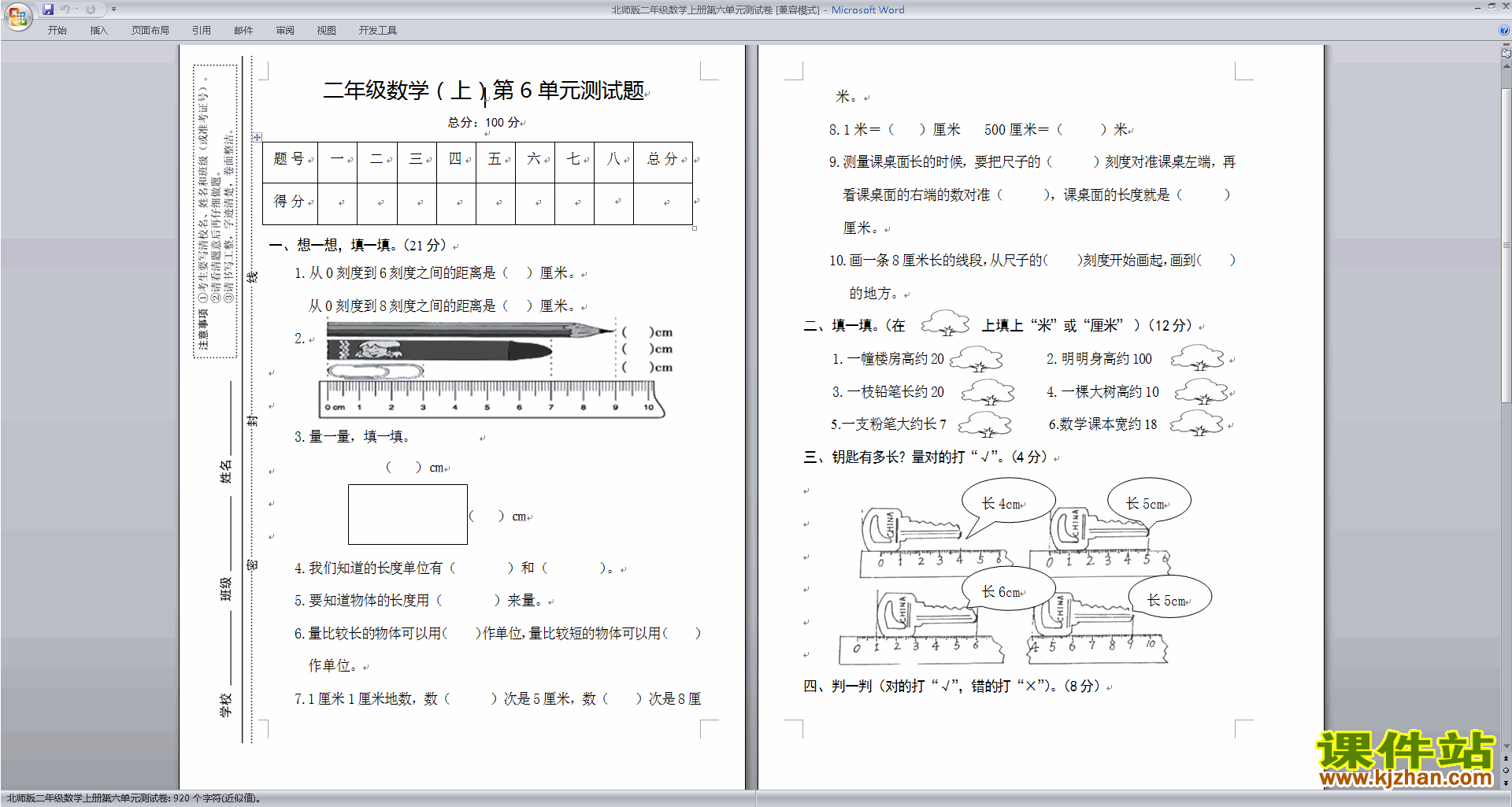Click the 长4cm speech bubble

[1008, 501]
